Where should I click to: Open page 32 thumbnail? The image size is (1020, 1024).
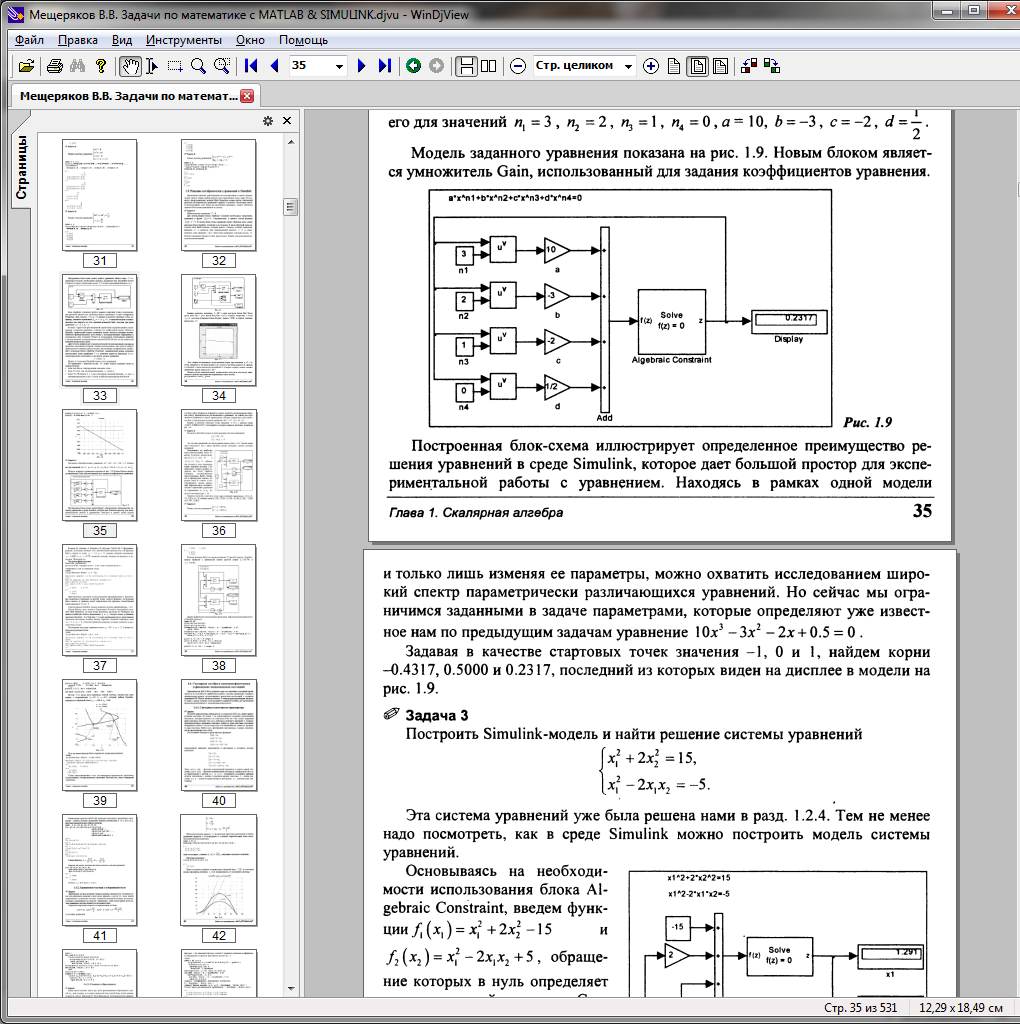coord(219,195)
